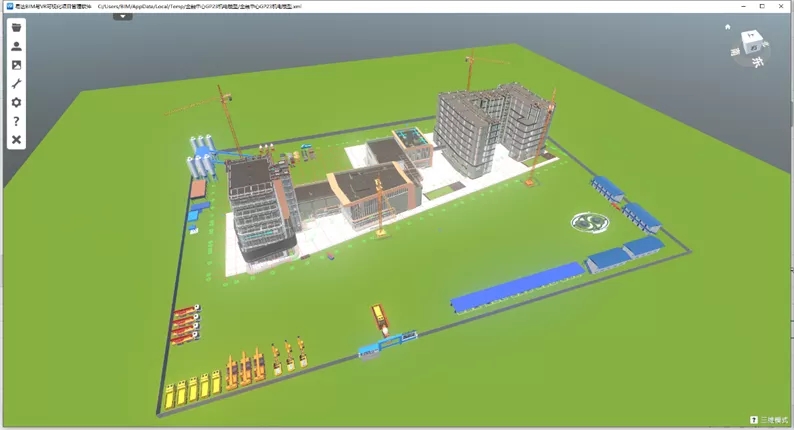This screenshot has width=794, height=430.
Task: Select the wrench tools icon
Action: click(x=16, y=84)
